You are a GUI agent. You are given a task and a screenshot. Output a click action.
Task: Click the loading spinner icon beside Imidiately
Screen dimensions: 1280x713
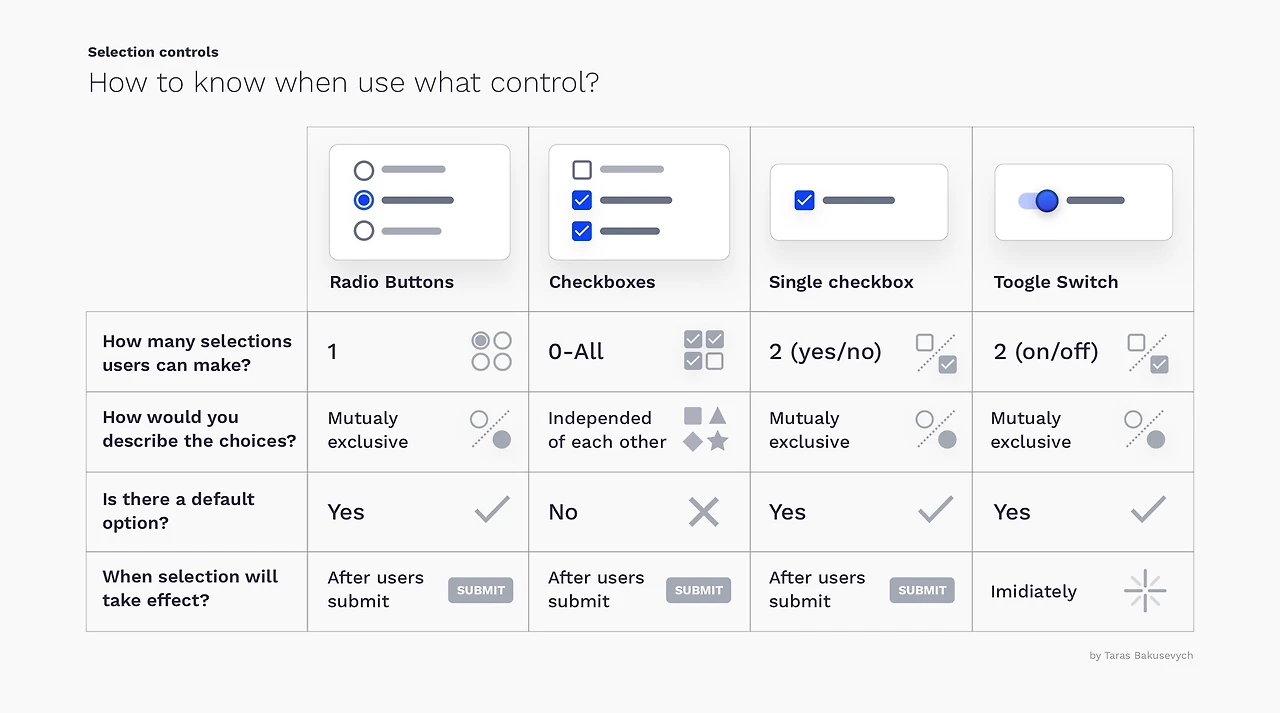(1145, 591)
